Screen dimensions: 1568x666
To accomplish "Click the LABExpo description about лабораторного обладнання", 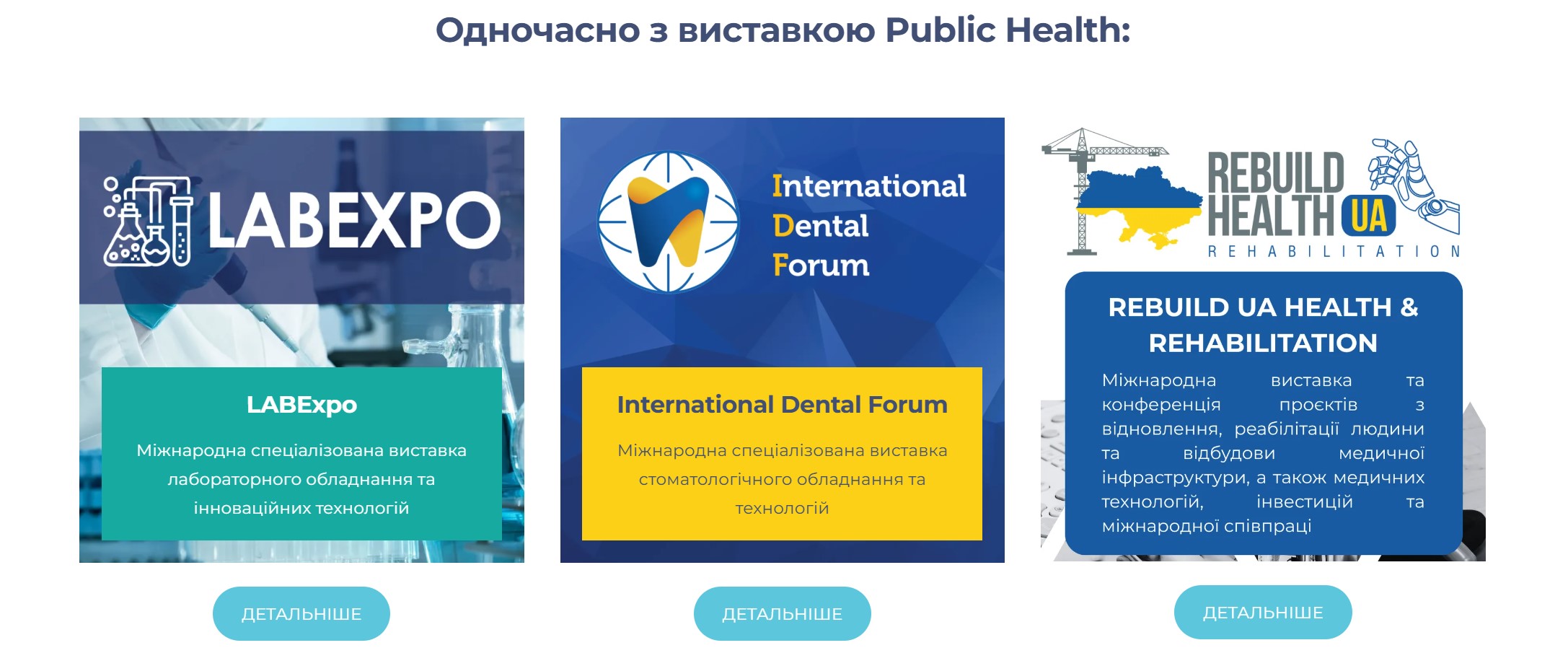I will (x=301, y=479).
